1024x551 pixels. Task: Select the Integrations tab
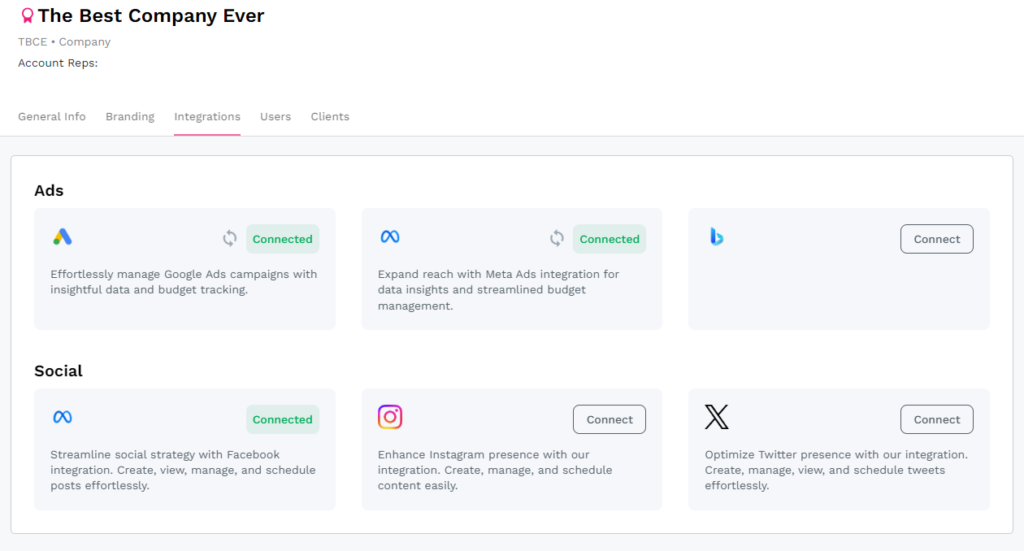pos(207,117)
